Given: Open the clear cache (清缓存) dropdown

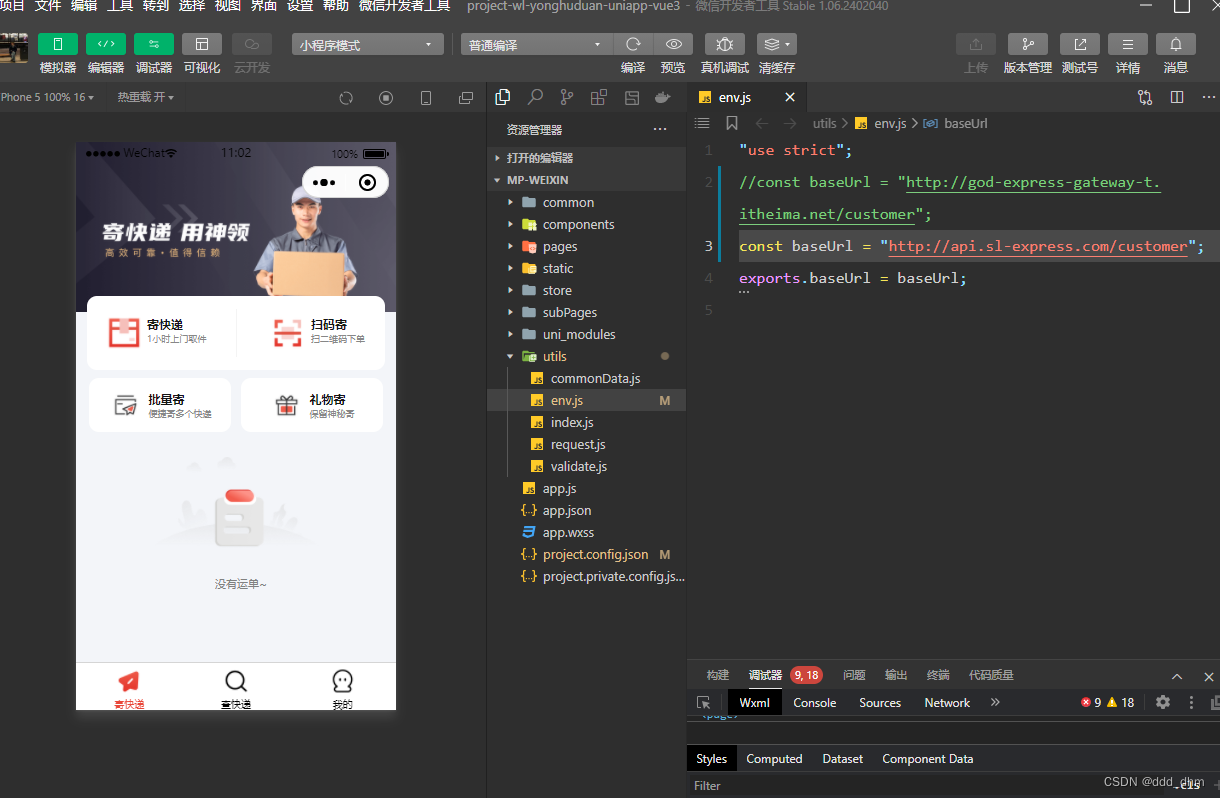Looking at the screenshot, I should [x=777, y=44].
